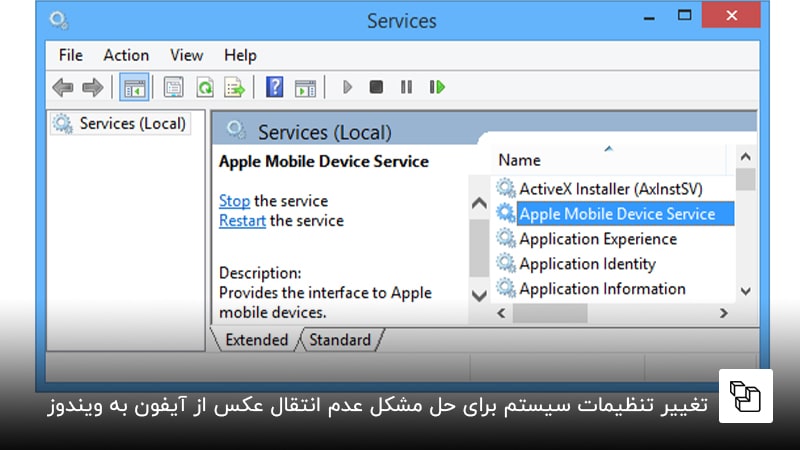The image size is (800, 450).
Task: Click services list scroll down arrow
Action: 745,291
